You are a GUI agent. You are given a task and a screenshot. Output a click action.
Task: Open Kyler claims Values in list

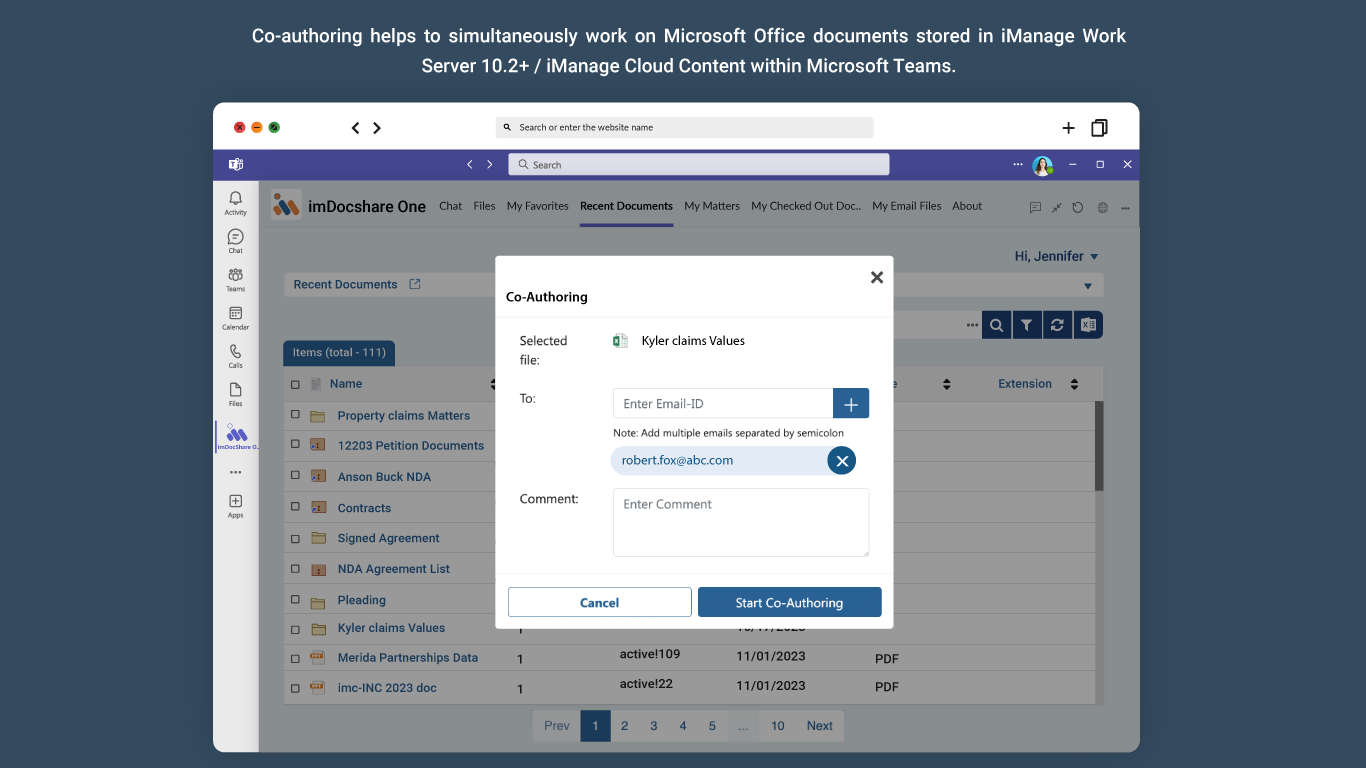[391, 628]
